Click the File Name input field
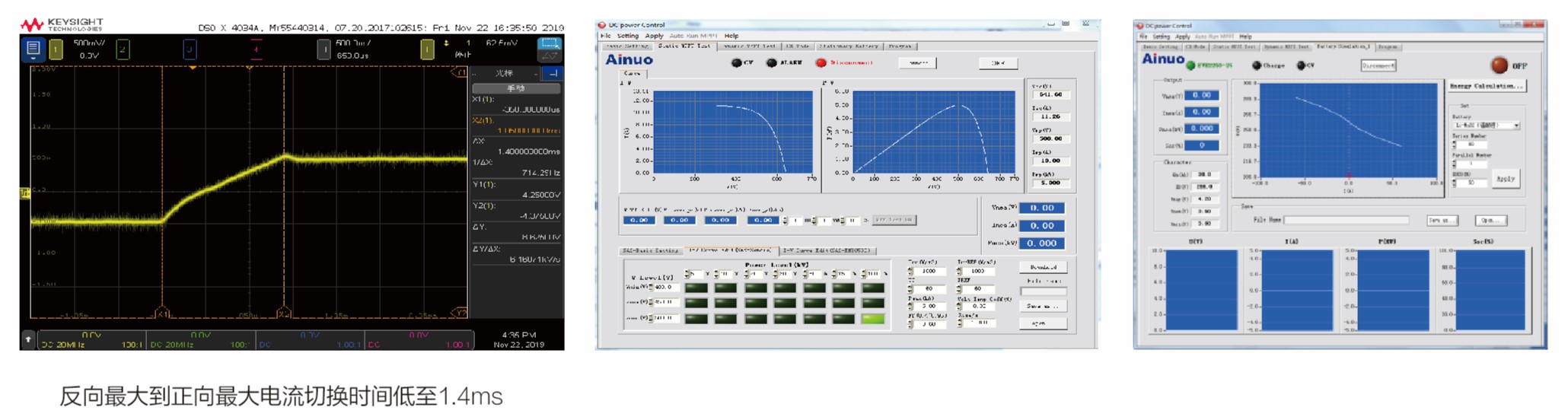Screen dimensions: 1568x420 tap(1346, 221)
